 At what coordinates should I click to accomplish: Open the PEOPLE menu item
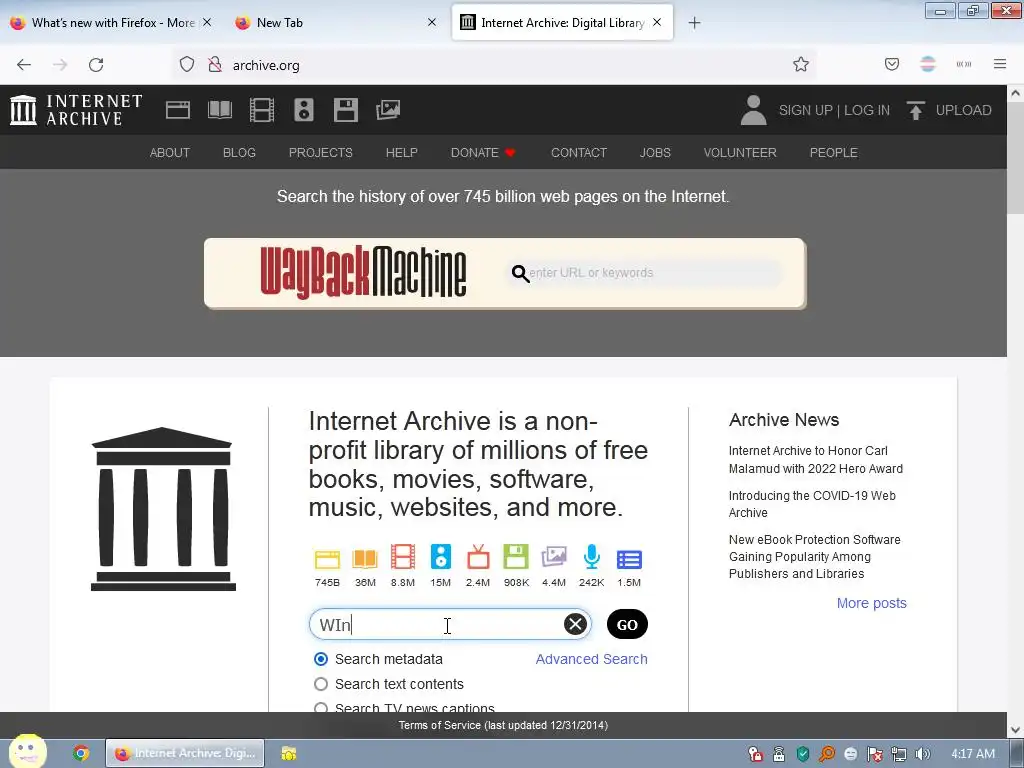pos(833,152)
